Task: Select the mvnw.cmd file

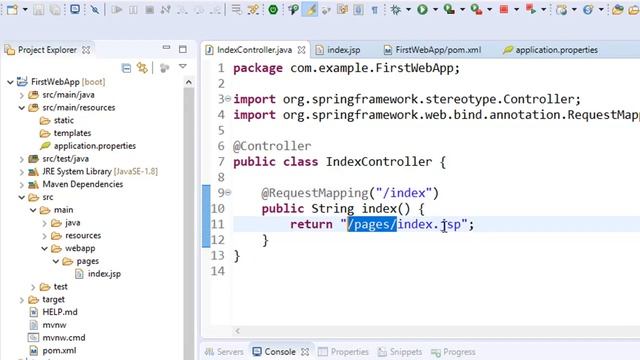Action: coord(64,338)
